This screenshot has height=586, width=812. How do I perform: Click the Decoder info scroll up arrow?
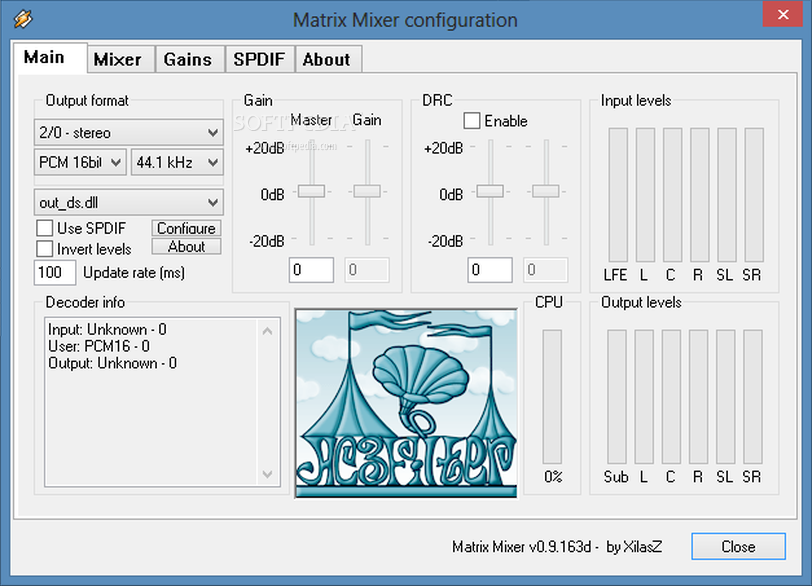(268, 331)
